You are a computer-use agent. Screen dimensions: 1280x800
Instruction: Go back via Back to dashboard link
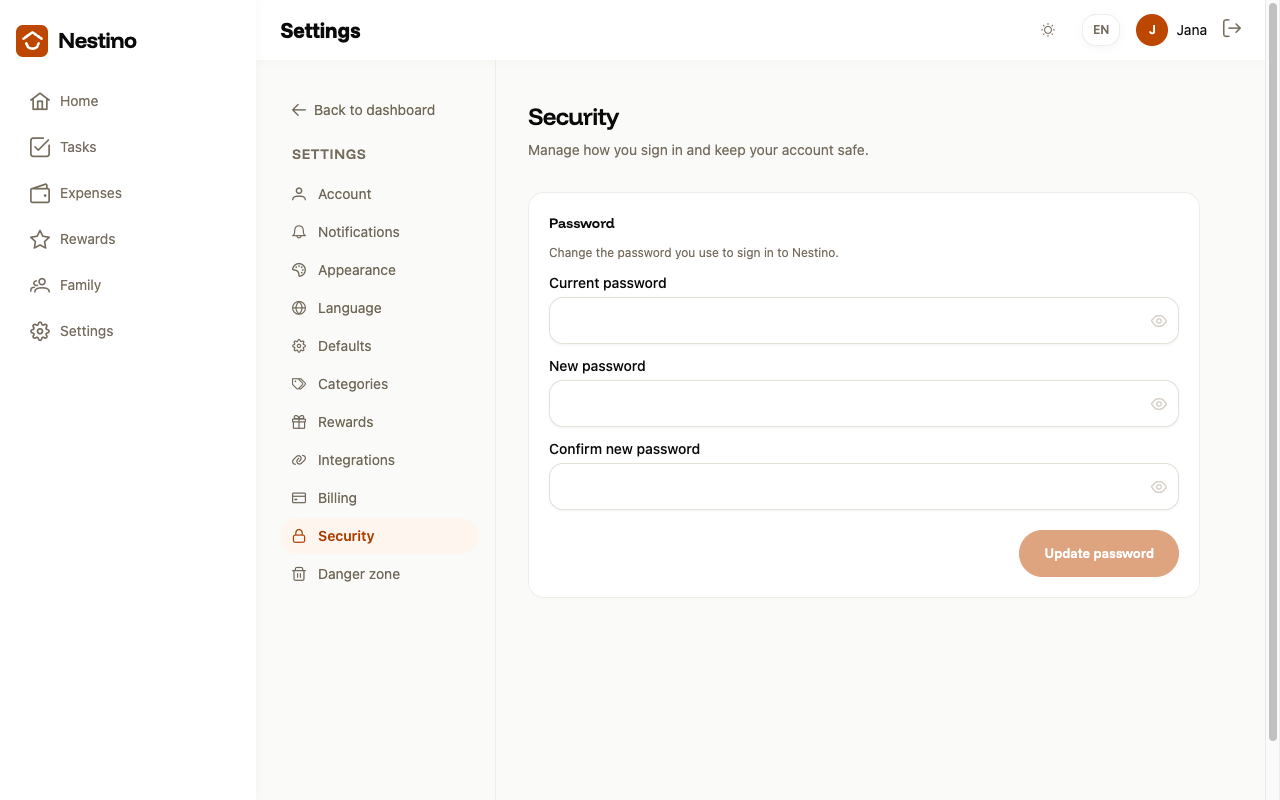364,110
